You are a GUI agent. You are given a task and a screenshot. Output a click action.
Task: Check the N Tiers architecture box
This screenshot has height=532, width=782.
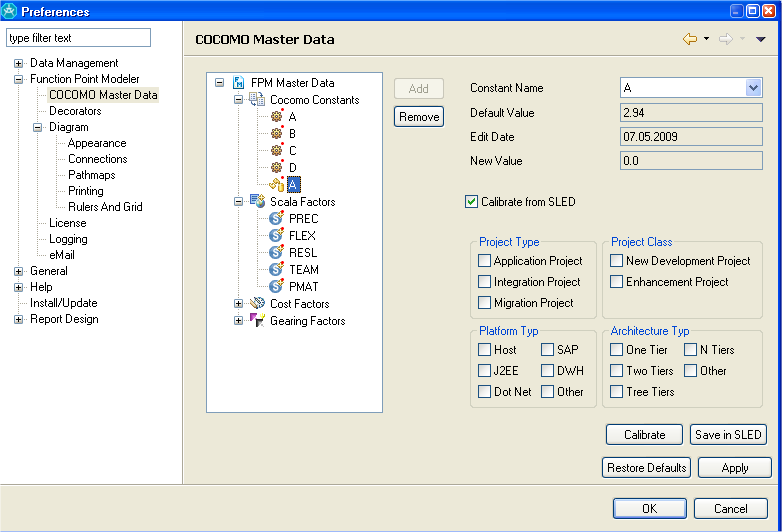690,349
